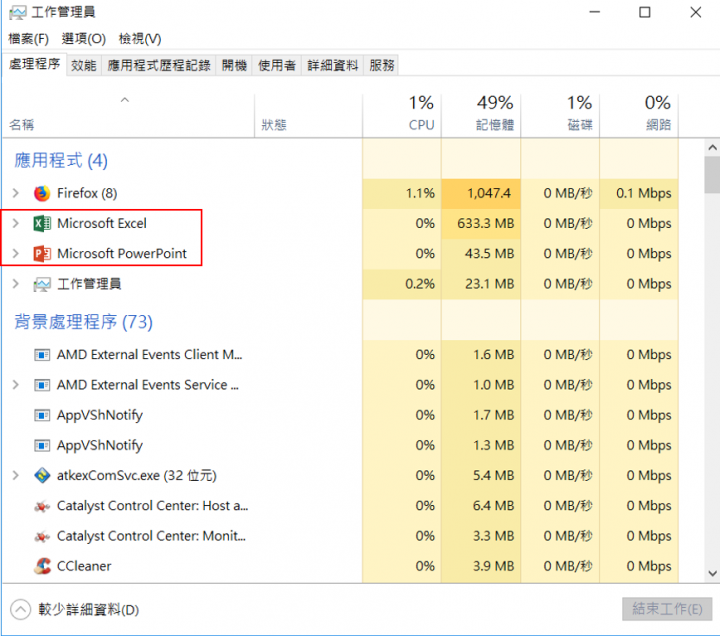Close the Task Manager window
The width and height of the screenshot is (720, 636).
pos(695,12)
